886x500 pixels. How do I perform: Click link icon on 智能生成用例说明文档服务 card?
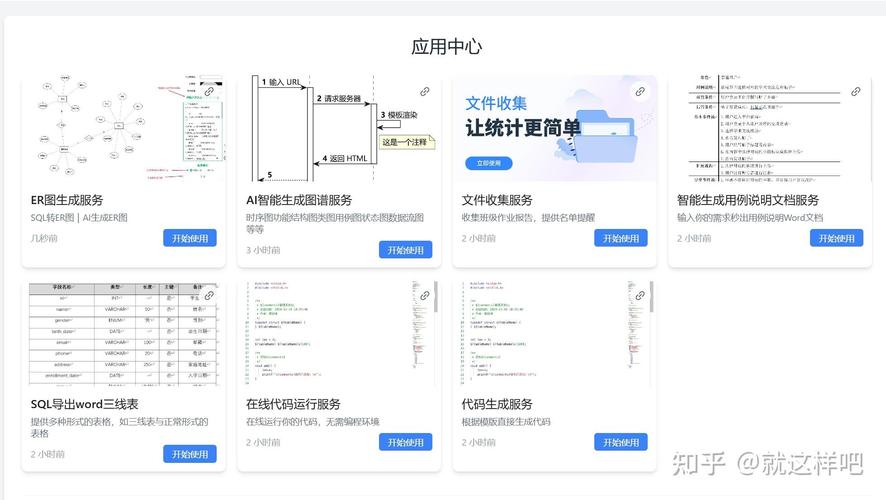(x=856, y=92)
